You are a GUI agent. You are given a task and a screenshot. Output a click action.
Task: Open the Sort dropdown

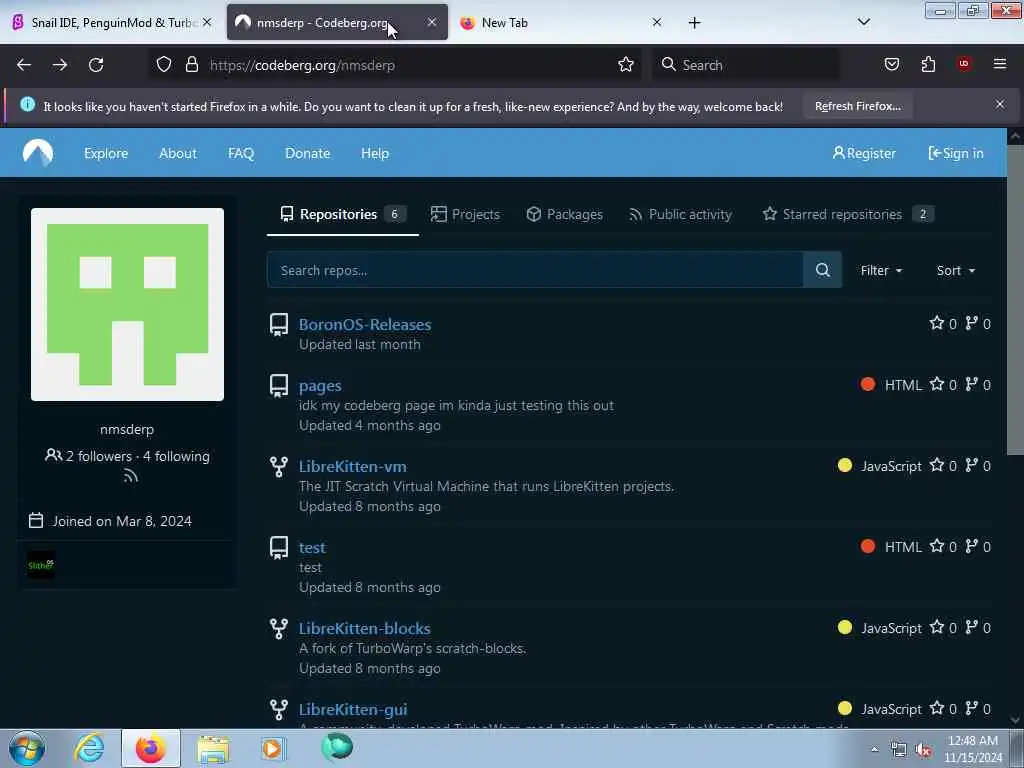click(x=955, y=270)
